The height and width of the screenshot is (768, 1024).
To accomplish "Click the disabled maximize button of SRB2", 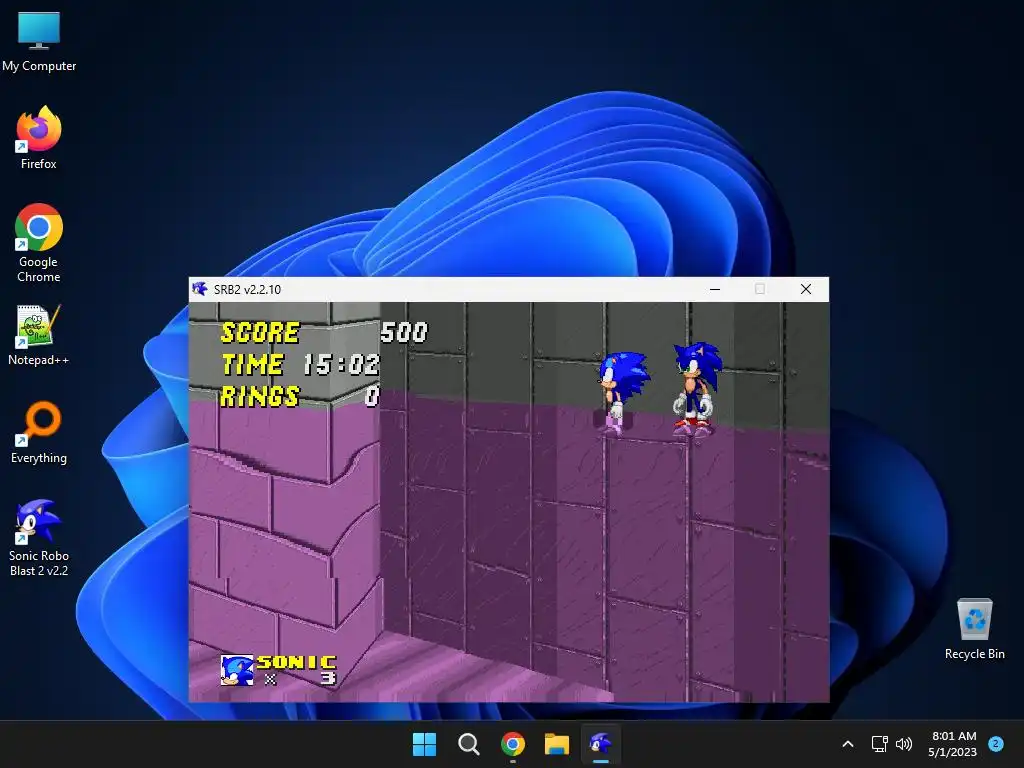I will click(760, 289).
